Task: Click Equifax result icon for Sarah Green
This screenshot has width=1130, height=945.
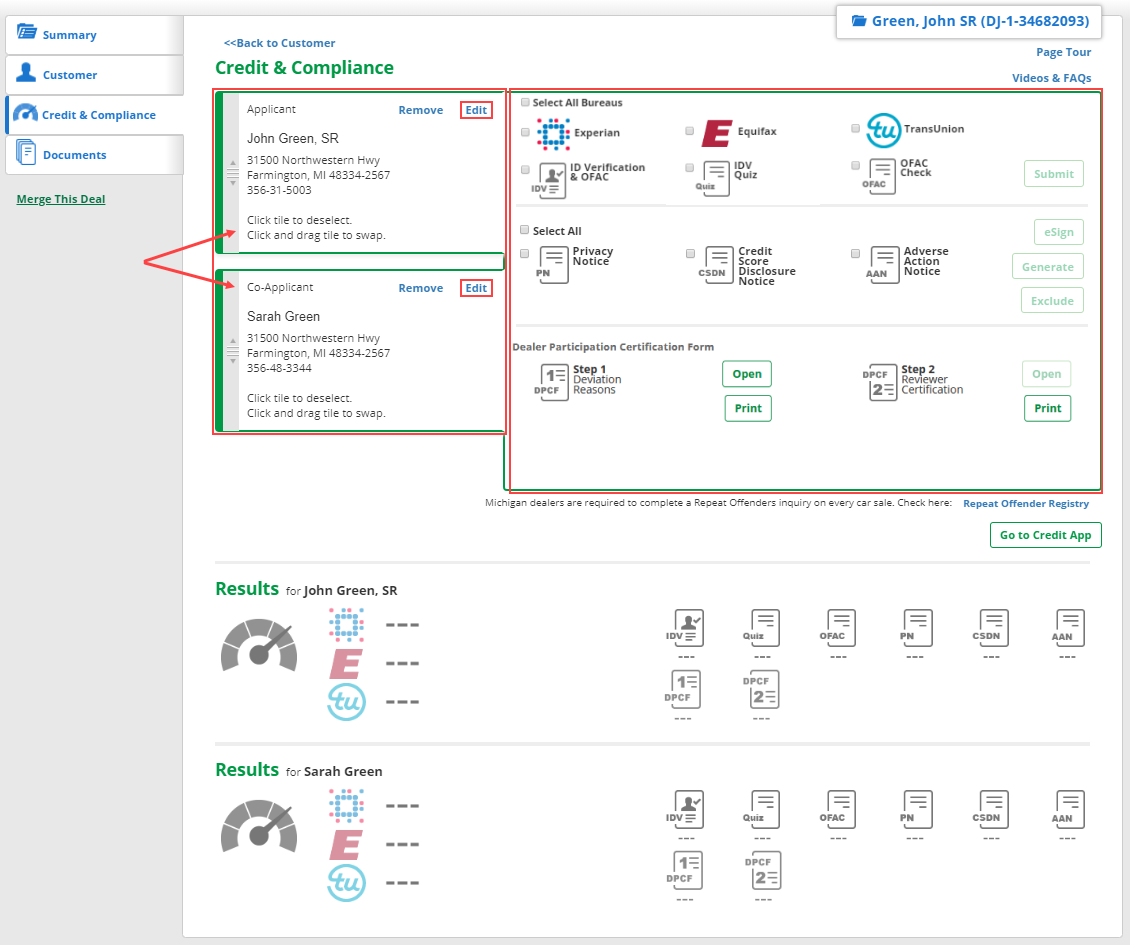Action: [x=346, y=845]
